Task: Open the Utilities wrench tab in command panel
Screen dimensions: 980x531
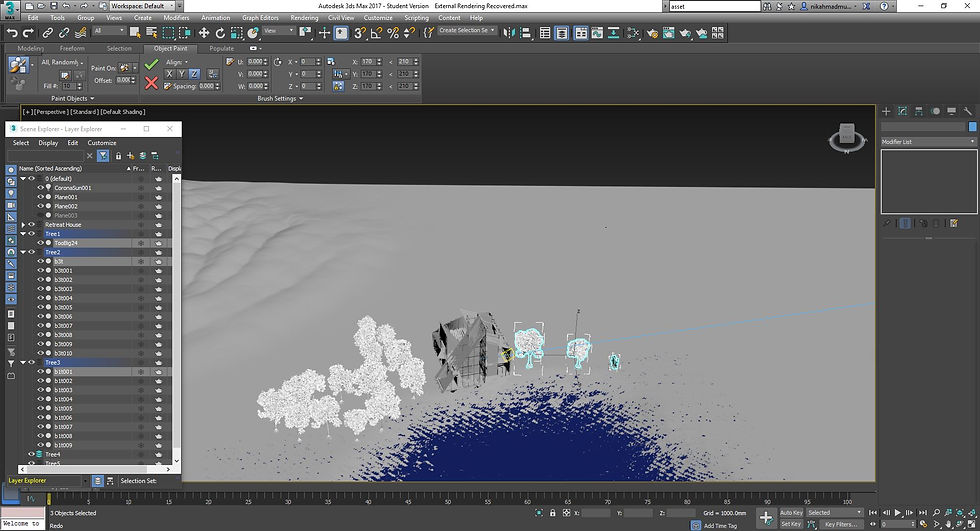Action: pos(968,111)
